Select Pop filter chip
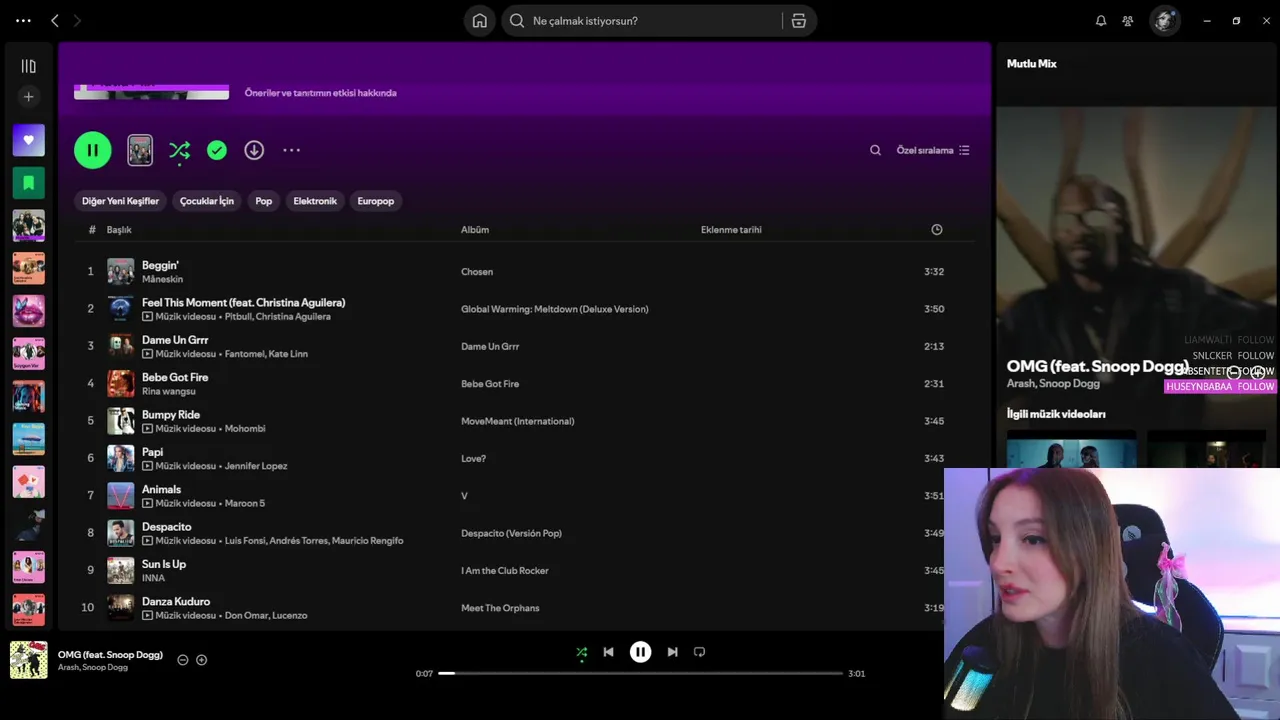 point(264,201)
